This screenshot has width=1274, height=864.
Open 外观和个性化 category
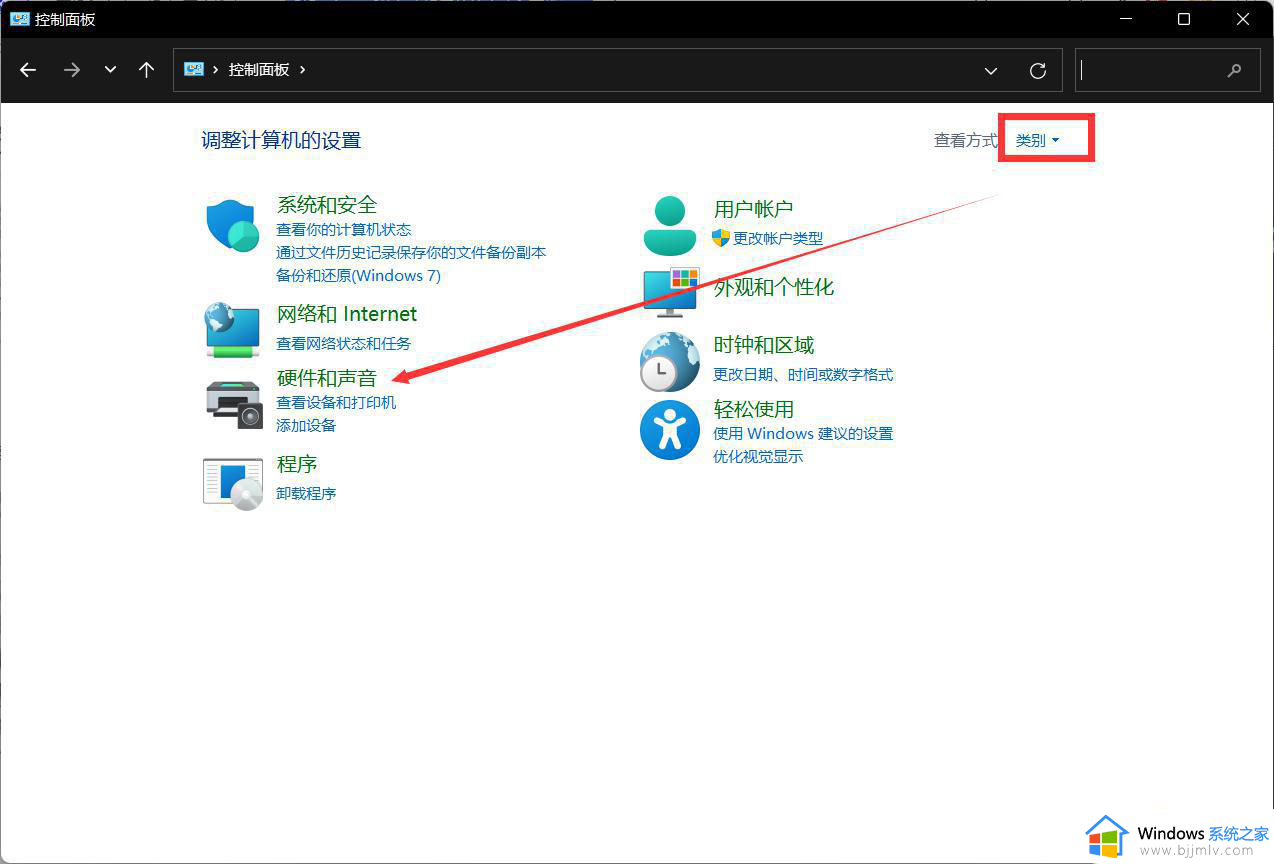pyautogui.click(x=774, y=287)
